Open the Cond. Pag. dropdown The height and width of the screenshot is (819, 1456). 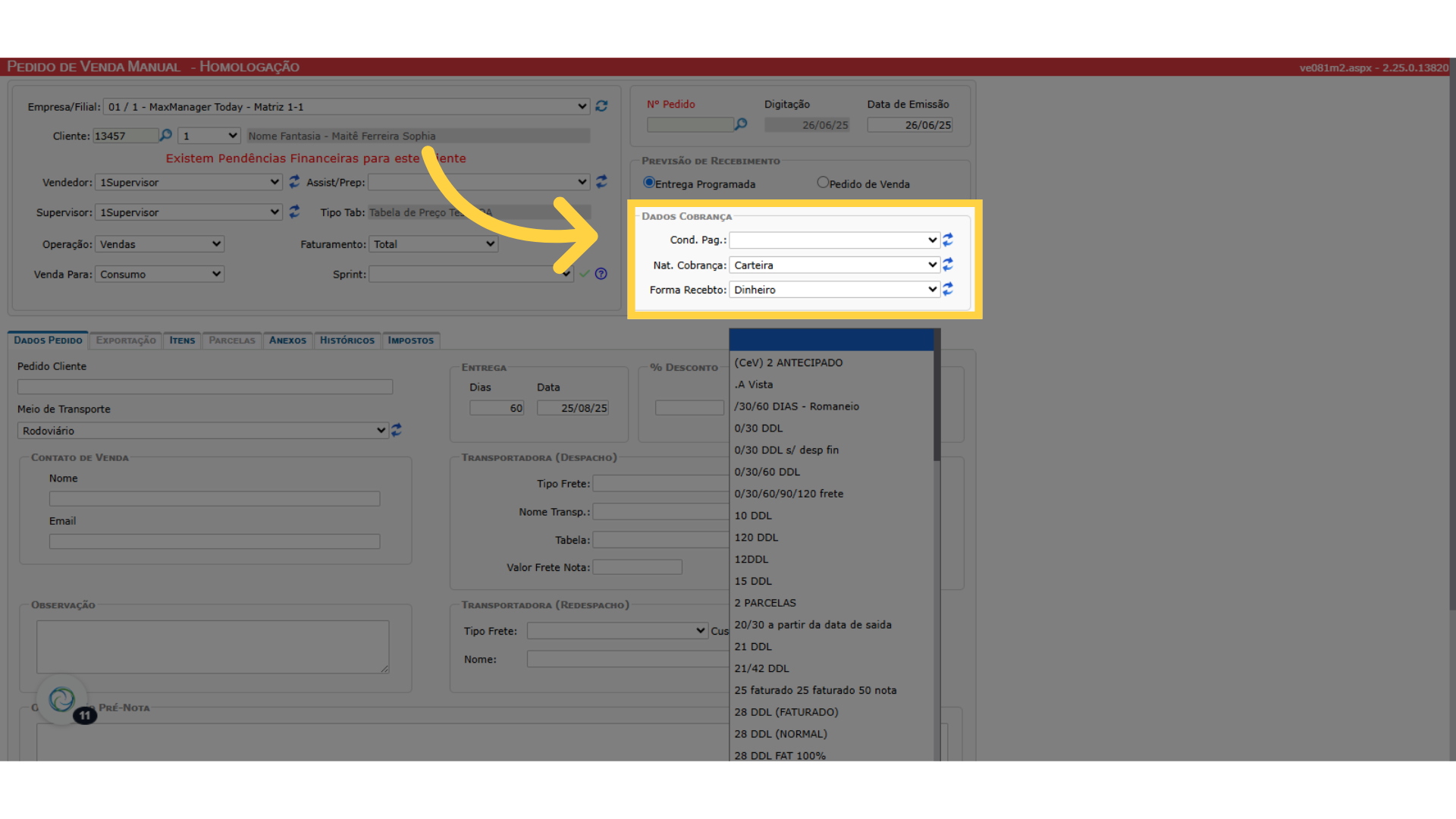tap(834, 240)
